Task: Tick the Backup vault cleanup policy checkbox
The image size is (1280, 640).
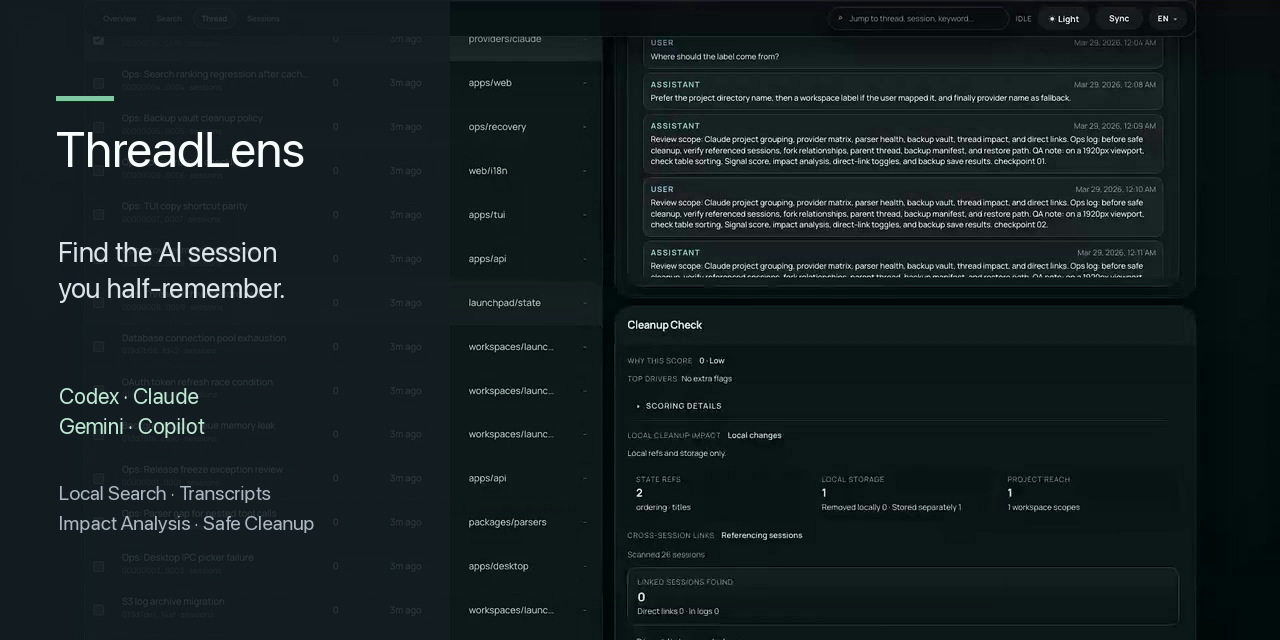Action: [x=99, y=127]
